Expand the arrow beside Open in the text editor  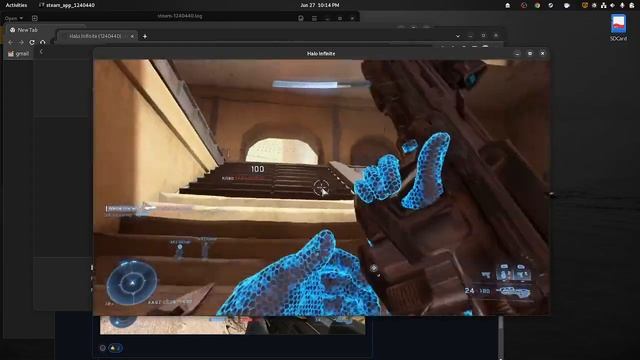[21, 18]
